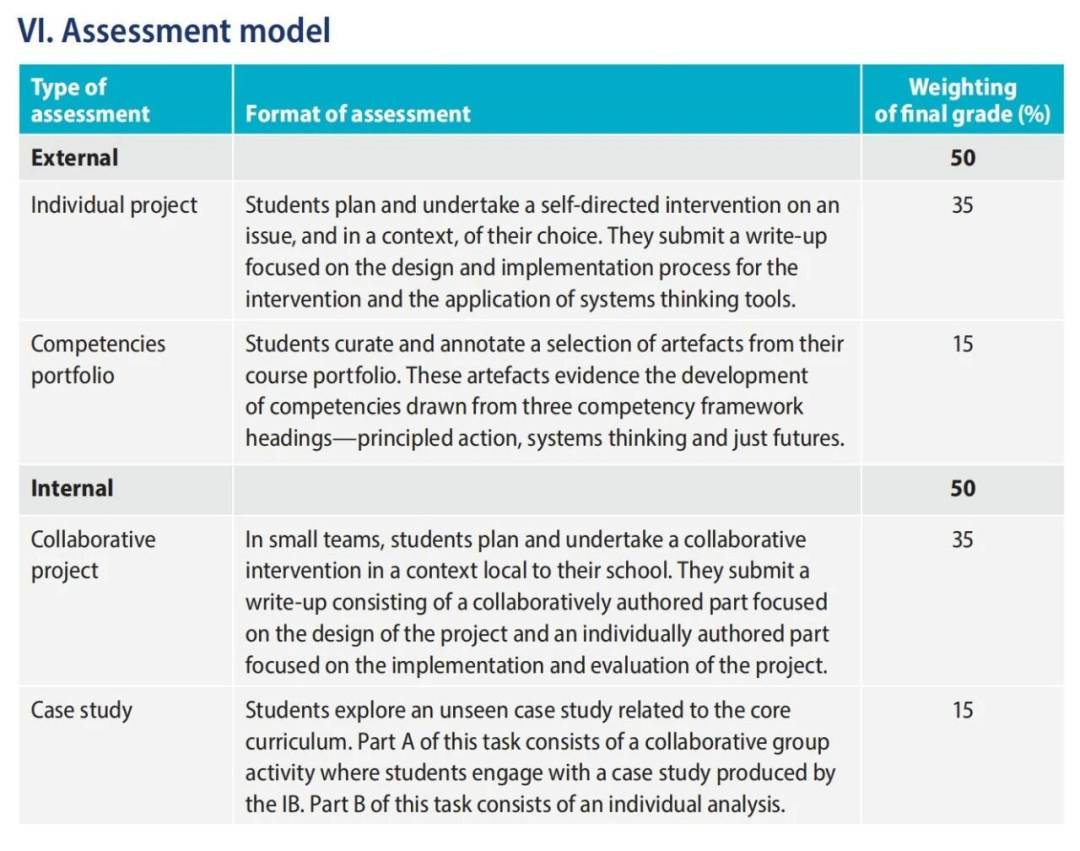Viewport: 1080px width, 851px height.
Task: Click the "Competencies portfolio" row label
Action: (98, 359)
